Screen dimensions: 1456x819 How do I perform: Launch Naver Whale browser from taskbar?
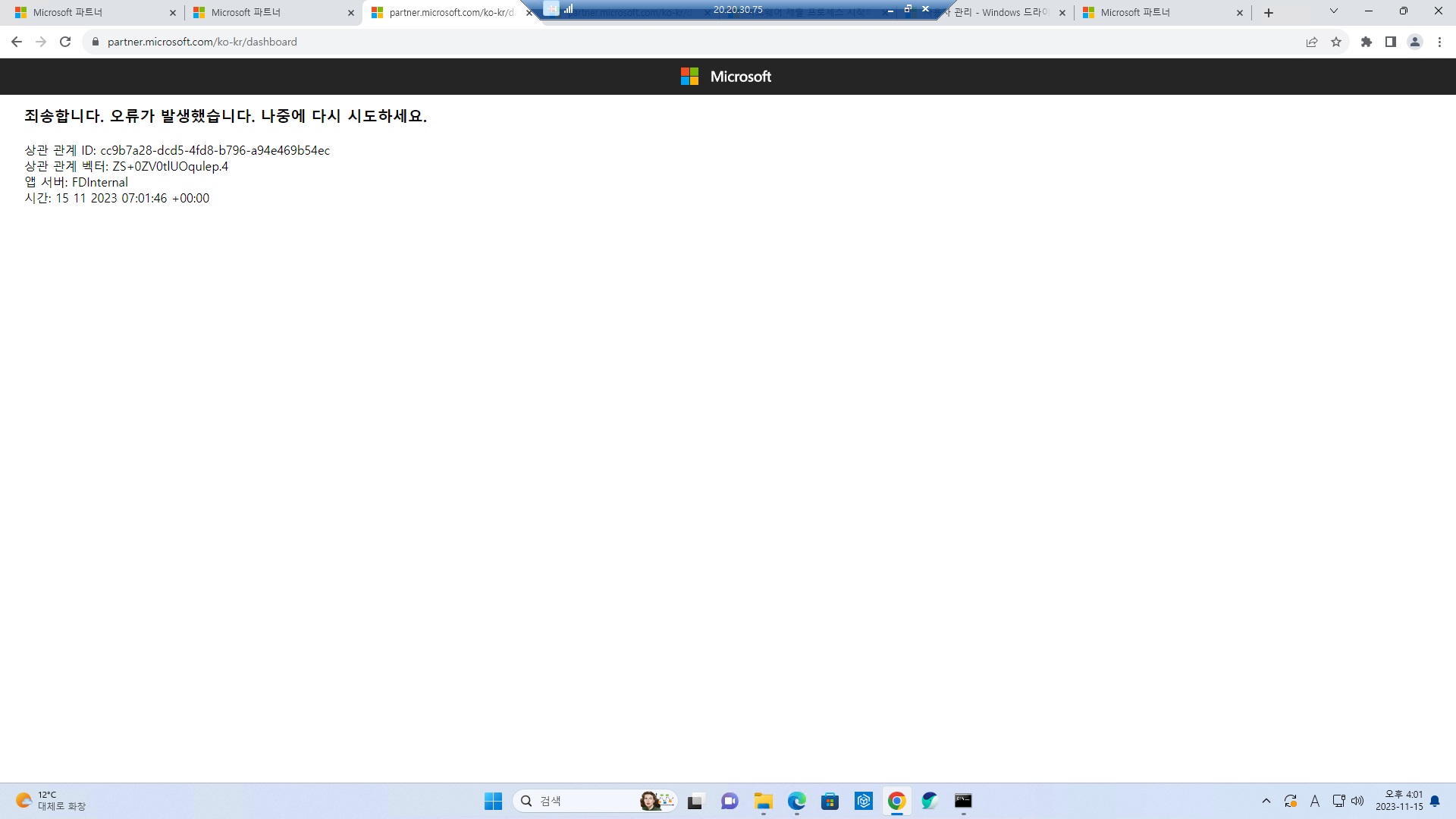point(929,801)
